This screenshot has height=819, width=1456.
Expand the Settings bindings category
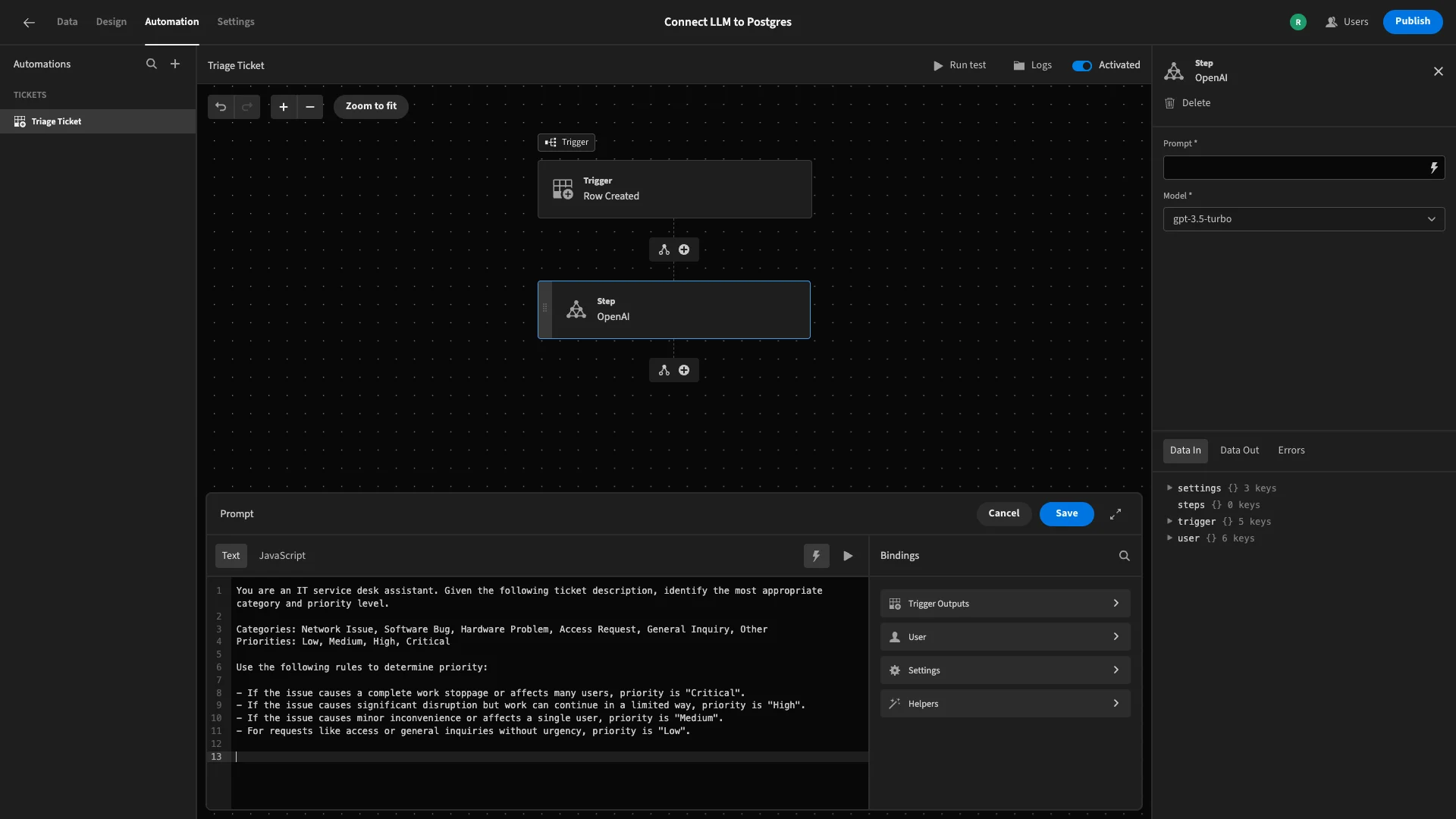pyautogui.click(x=1006, y=670)
